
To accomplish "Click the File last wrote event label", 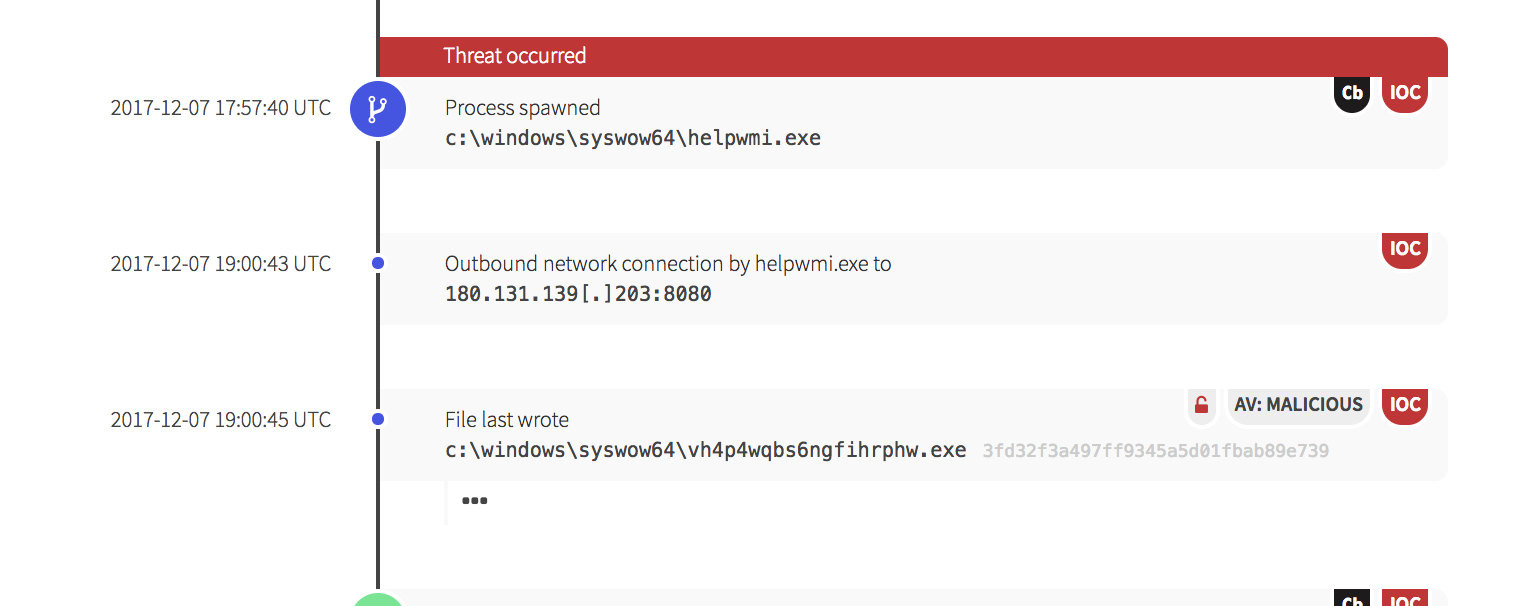I will pyautogui.click(x=506, y=420).
